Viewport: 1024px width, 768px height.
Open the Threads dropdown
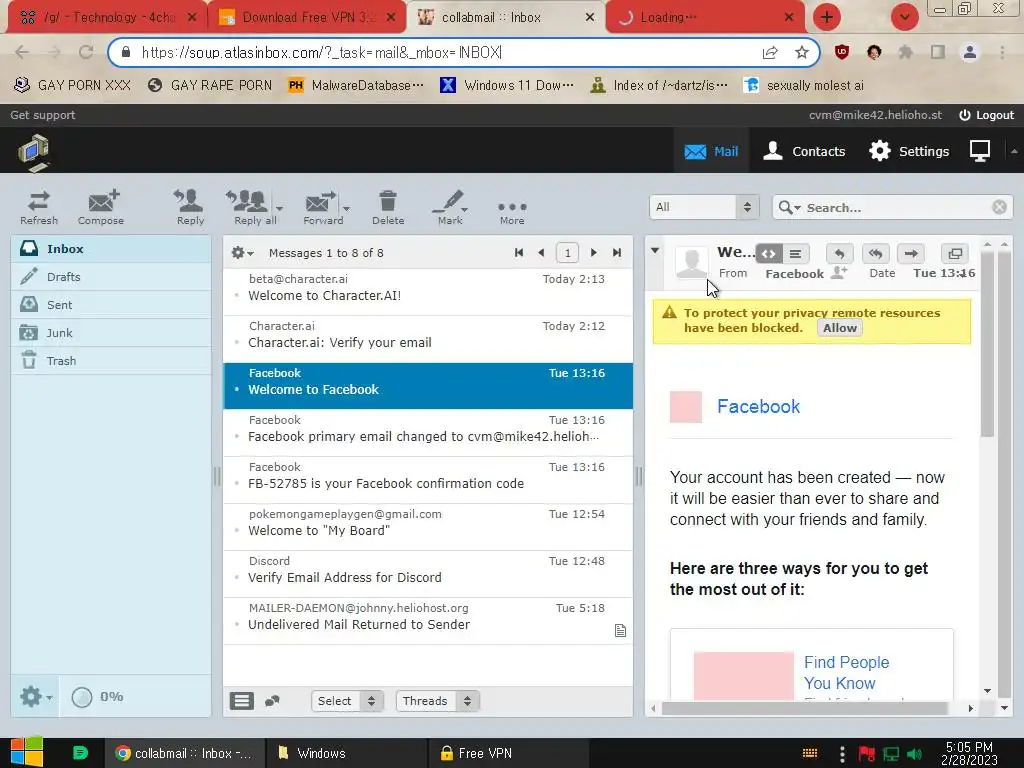[438, 701]
